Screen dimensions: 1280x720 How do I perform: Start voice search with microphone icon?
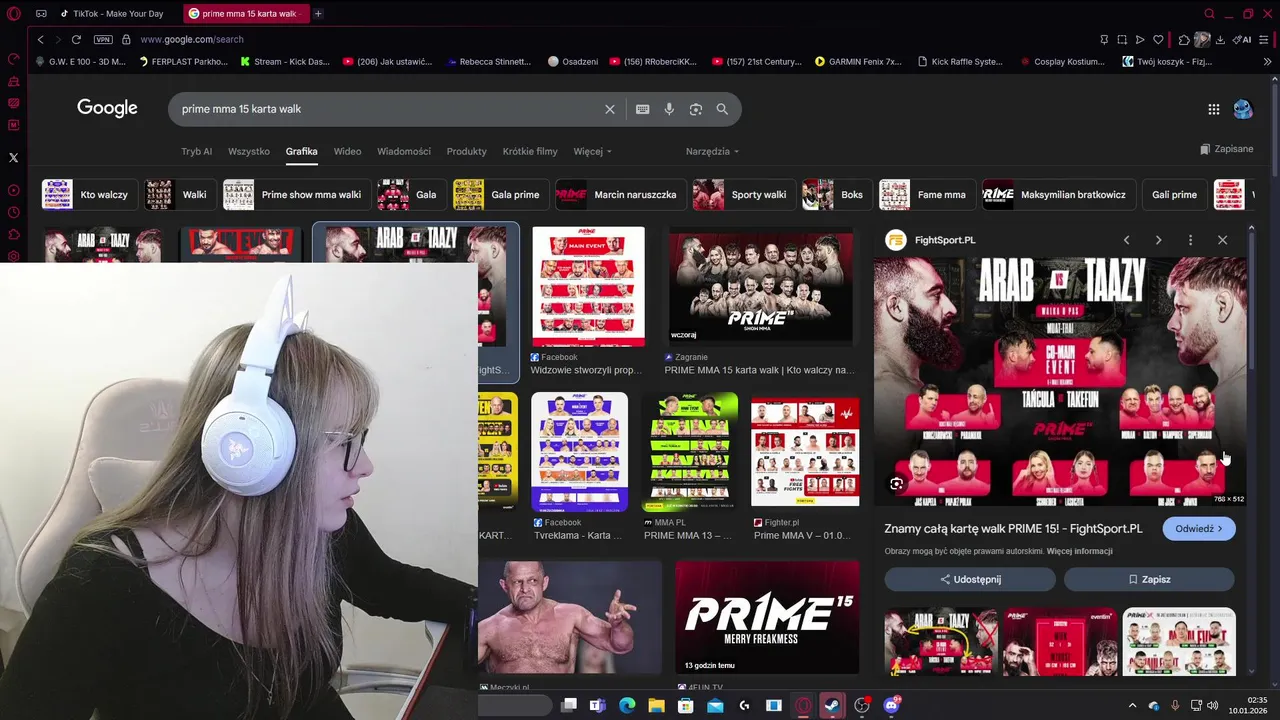click(669, 109)
